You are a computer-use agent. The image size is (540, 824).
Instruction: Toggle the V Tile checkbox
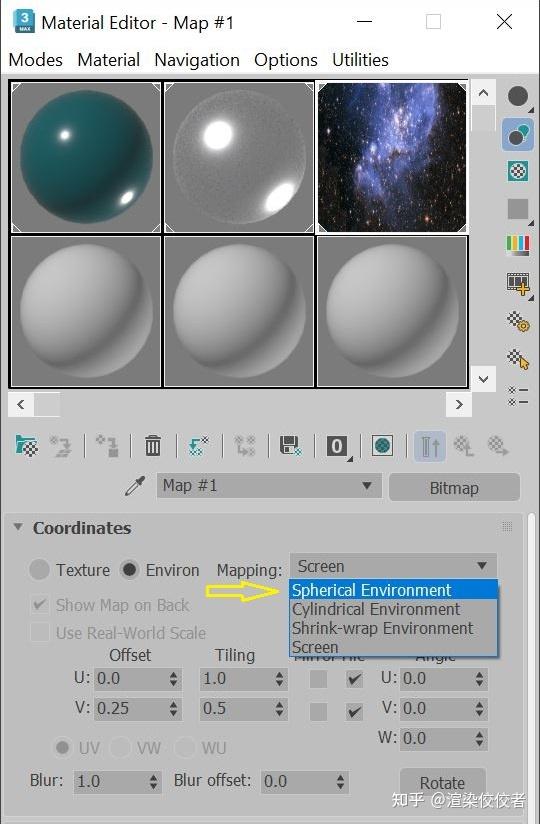pos(355,712)
